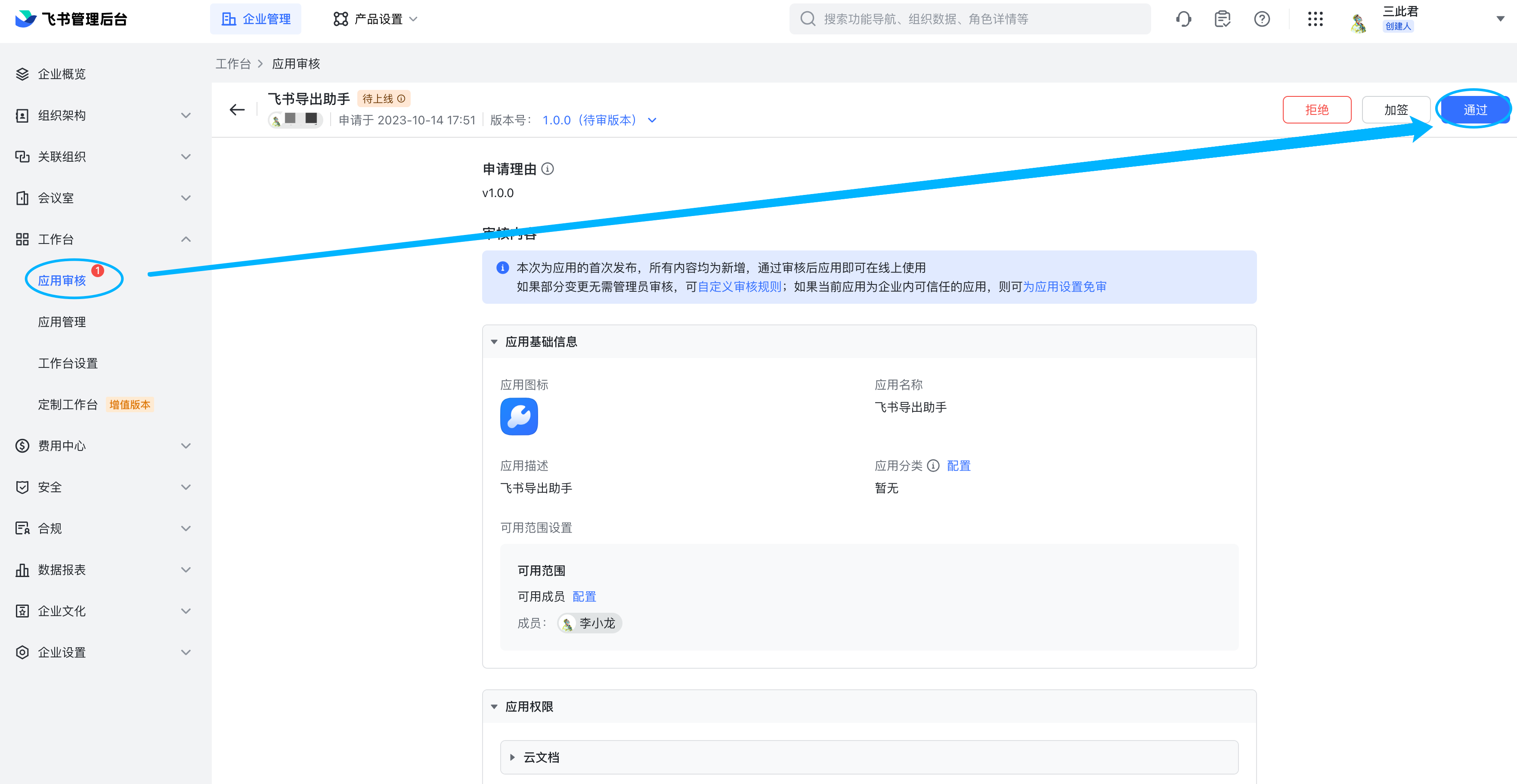Image resolution: width=1517 pixels, height=784 pixels.
Task: Click the 拒绝 button
Action: (x=1317, y=110)
